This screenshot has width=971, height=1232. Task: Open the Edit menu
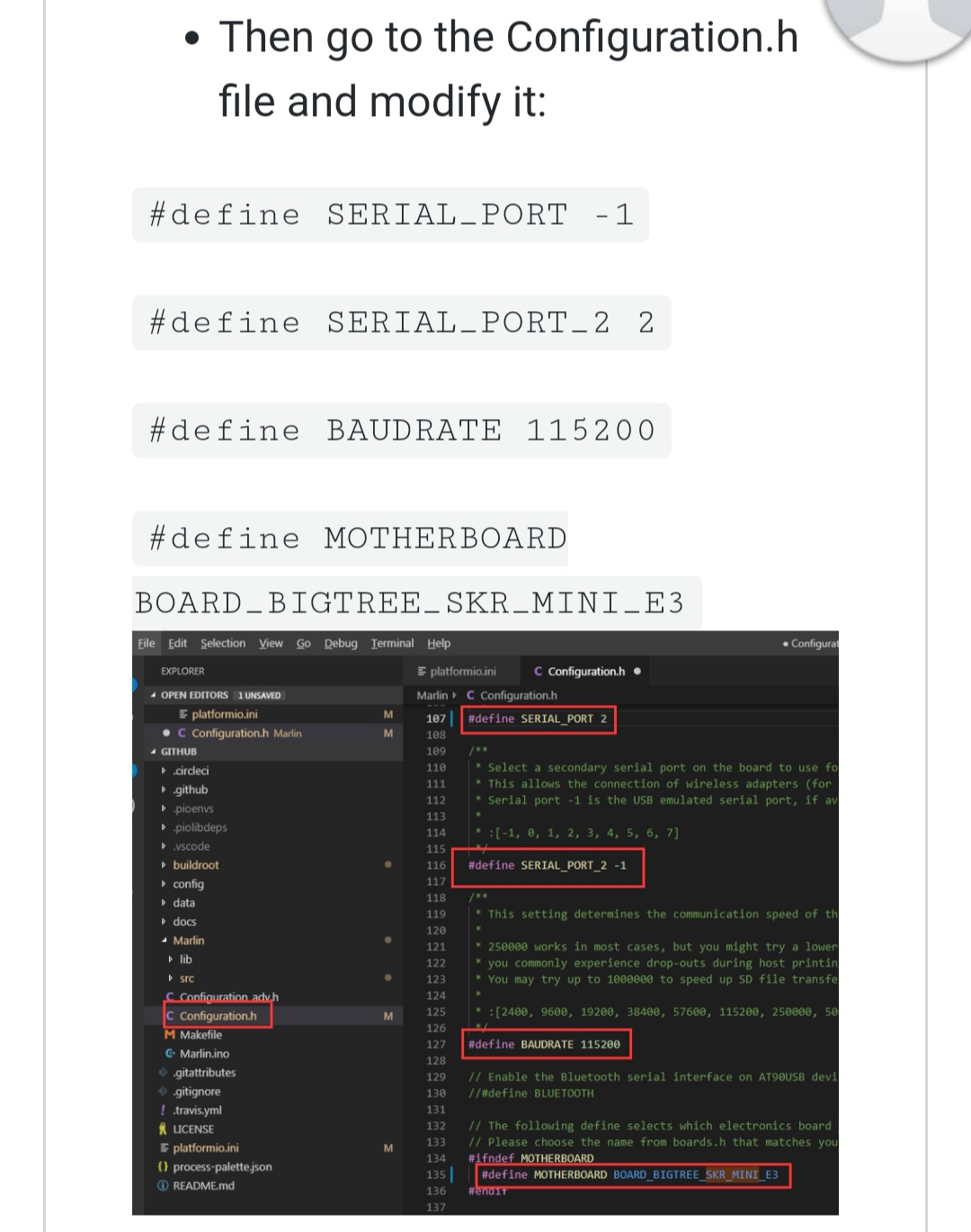(x=178, y=644)
